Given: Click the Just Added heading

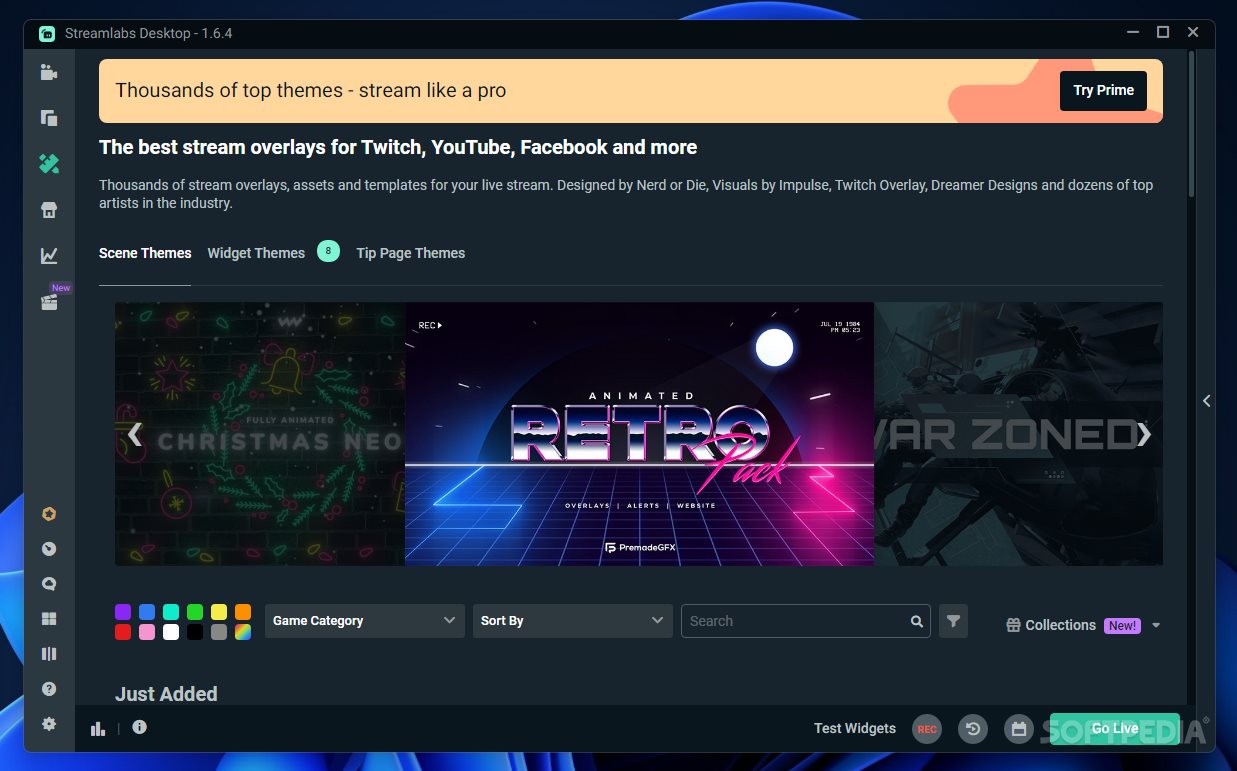Looking at the screenshot, I should point(166,694).
